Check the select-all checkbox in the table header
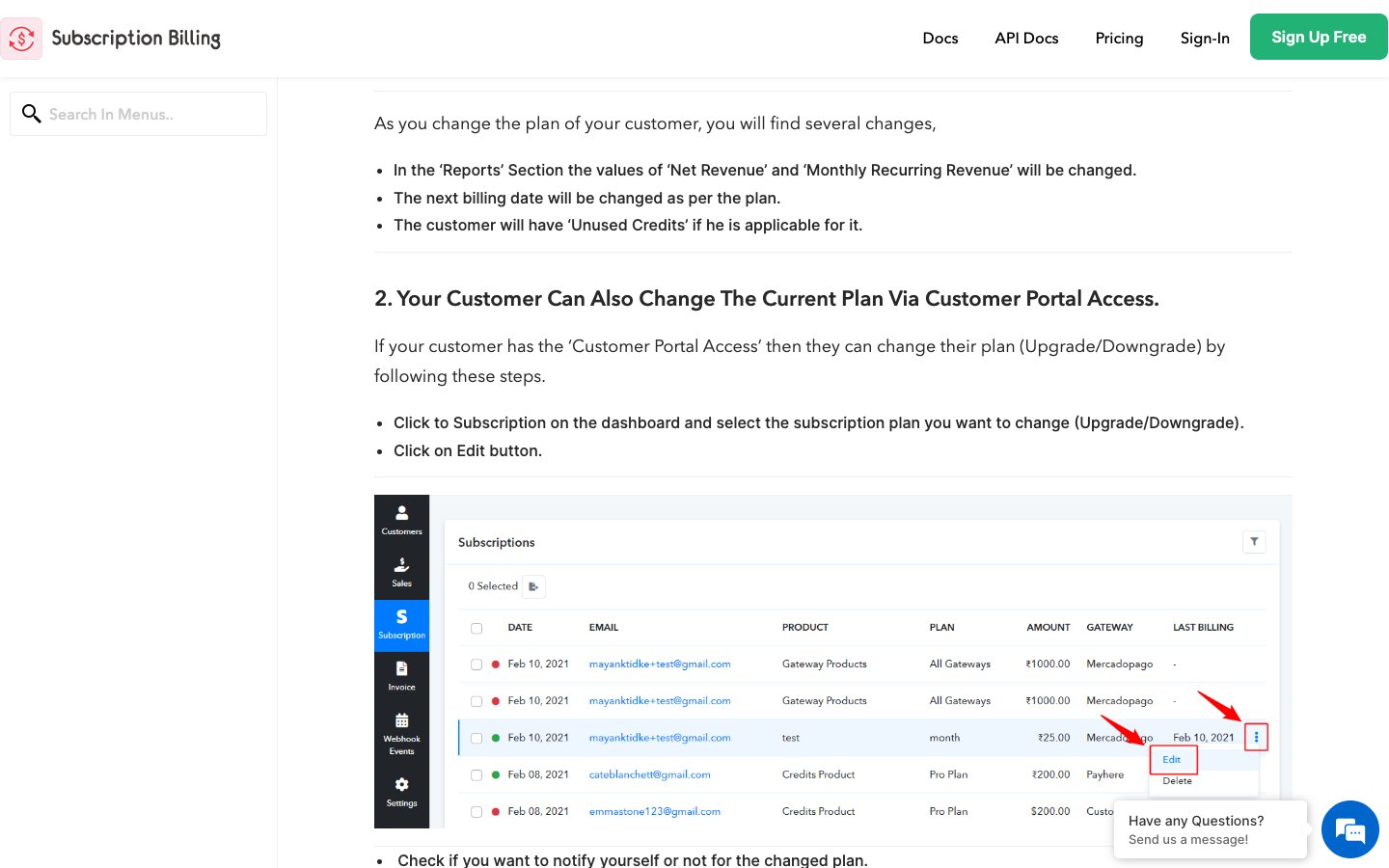This screenshot has width=1389, height=868. [x=477, y=627]
